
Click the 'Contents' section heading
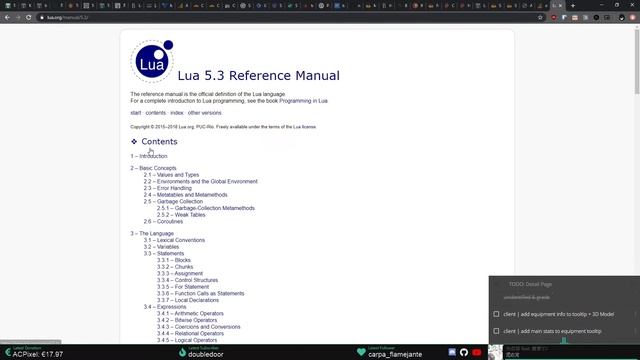pyautogui.click(x=159, y=141)
